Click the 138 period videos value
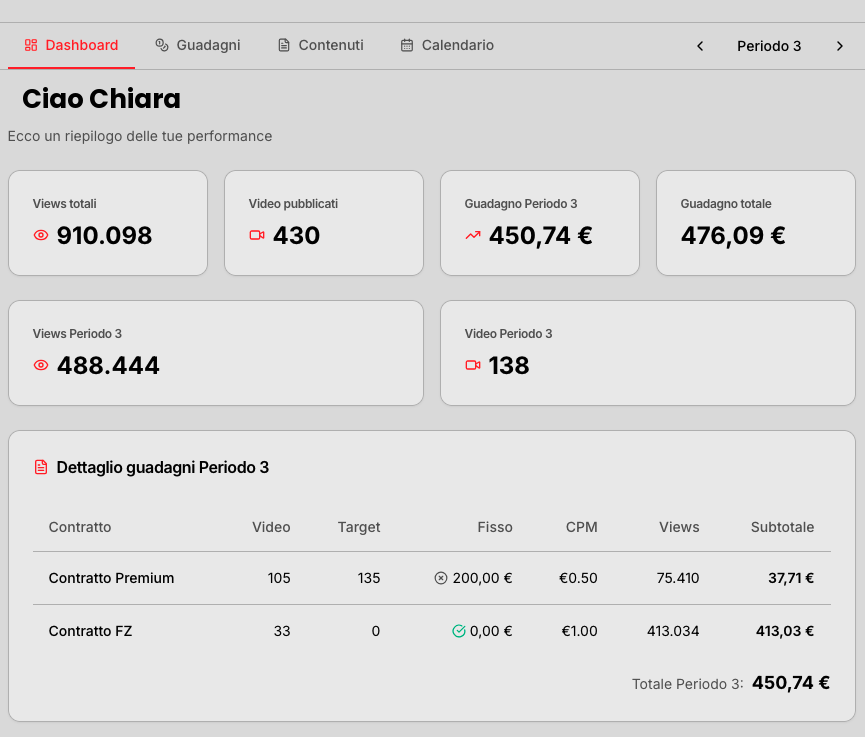This screenshot has height=737, width=865. point(509,365)
